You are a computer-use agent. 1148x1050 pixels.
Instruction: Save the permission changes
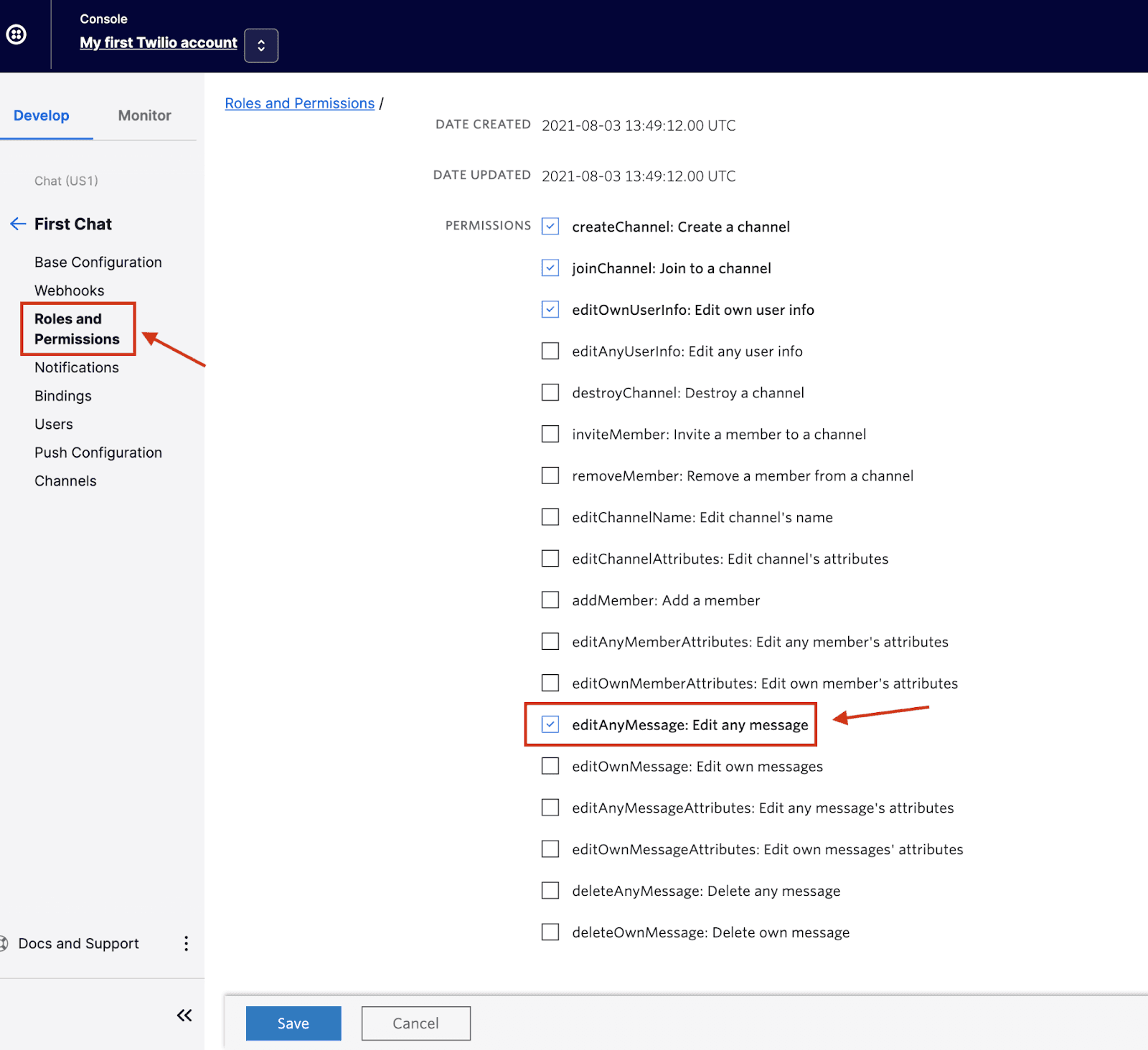click(293, 1023)
